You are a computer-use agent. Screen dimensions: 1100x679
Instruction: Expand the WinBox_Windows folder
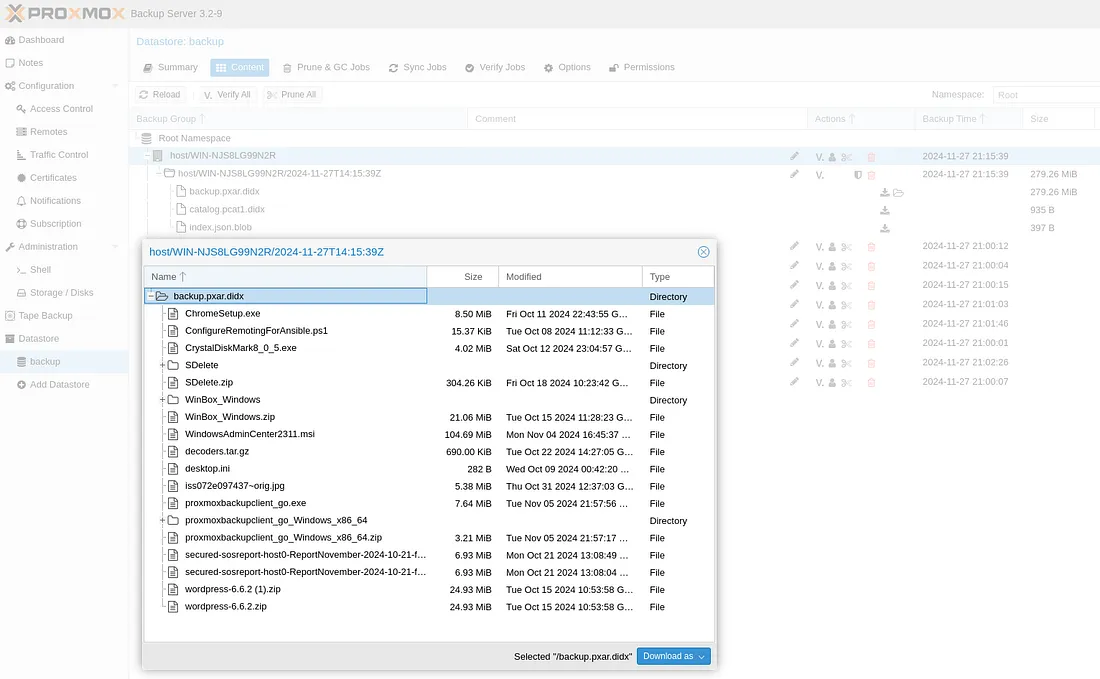tap(162, 400)
